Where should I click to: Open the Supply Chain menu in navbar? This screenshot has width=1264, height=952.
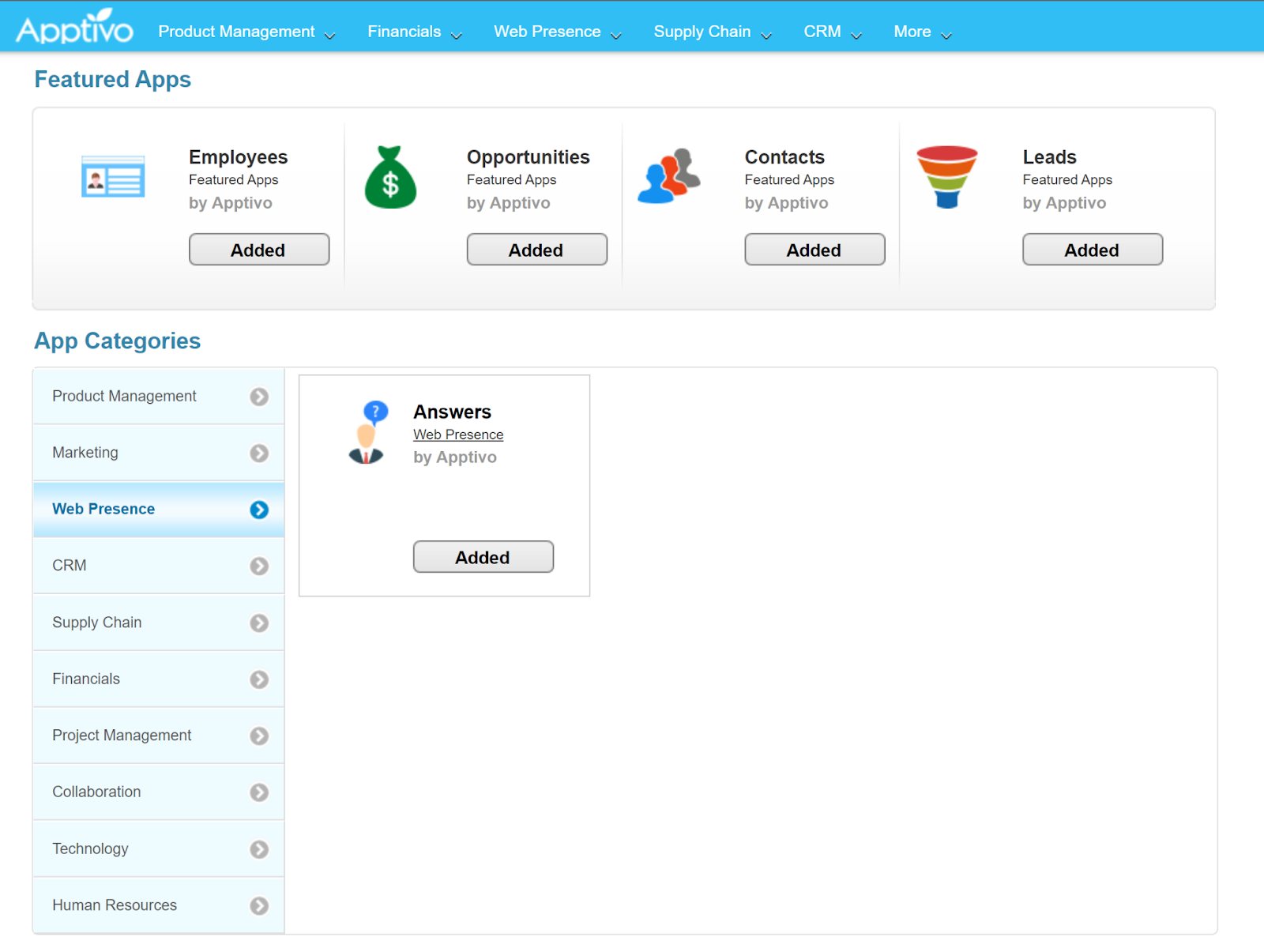(x=712, y=32)
